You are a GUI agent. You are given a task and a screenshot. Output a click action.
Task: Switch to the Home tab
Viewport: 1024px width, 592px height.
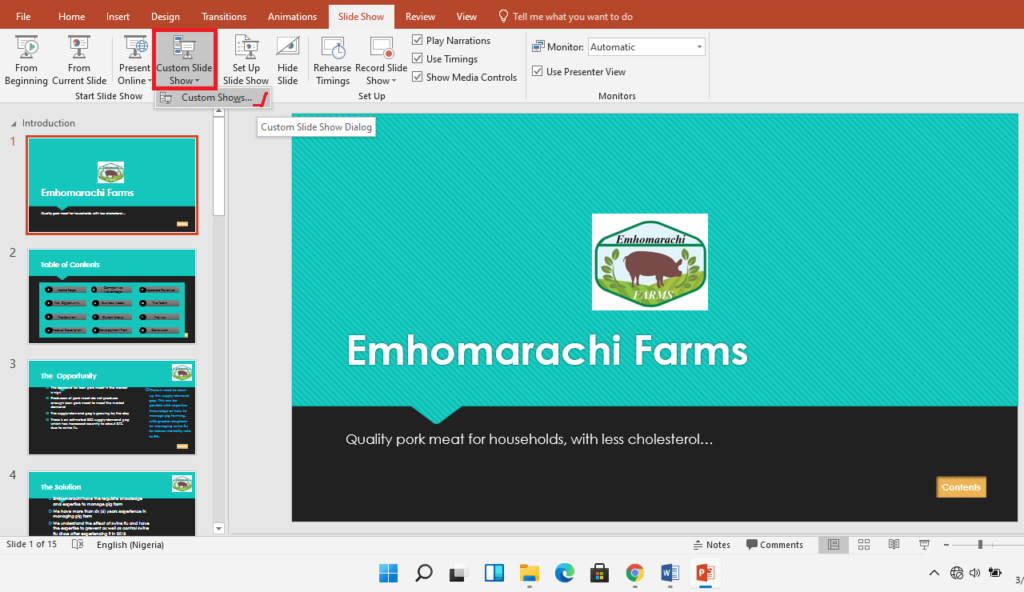[x=71, y=16]
